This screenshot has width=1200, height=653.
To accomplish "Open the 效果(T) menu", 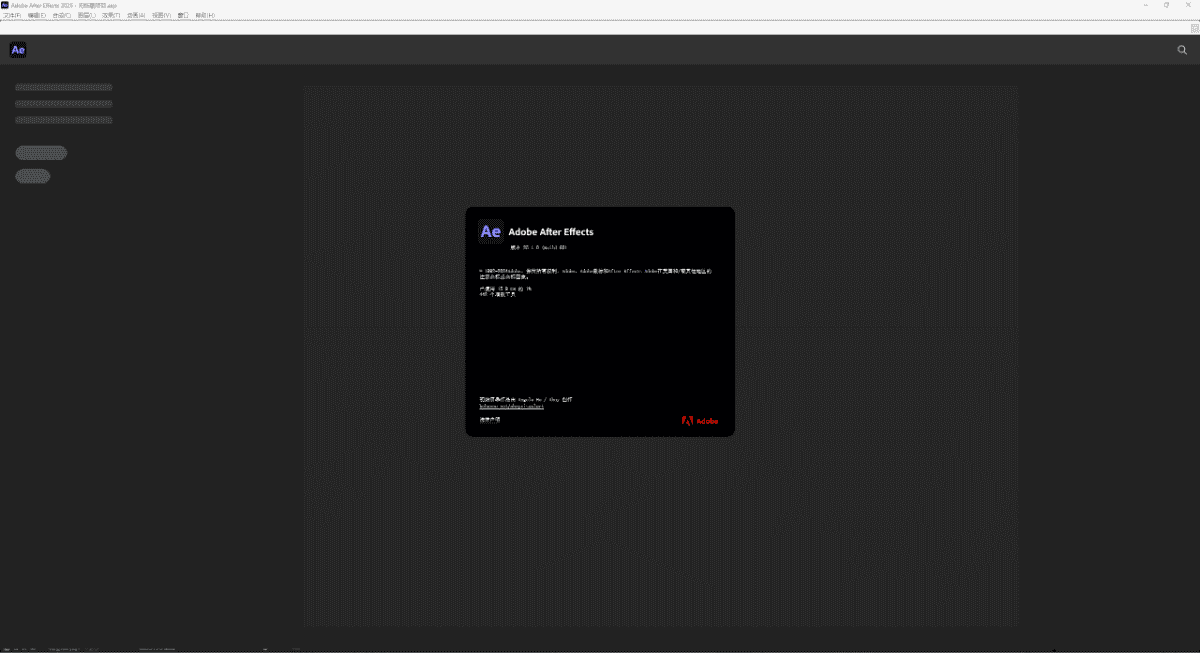I will [x=111, y=16].
